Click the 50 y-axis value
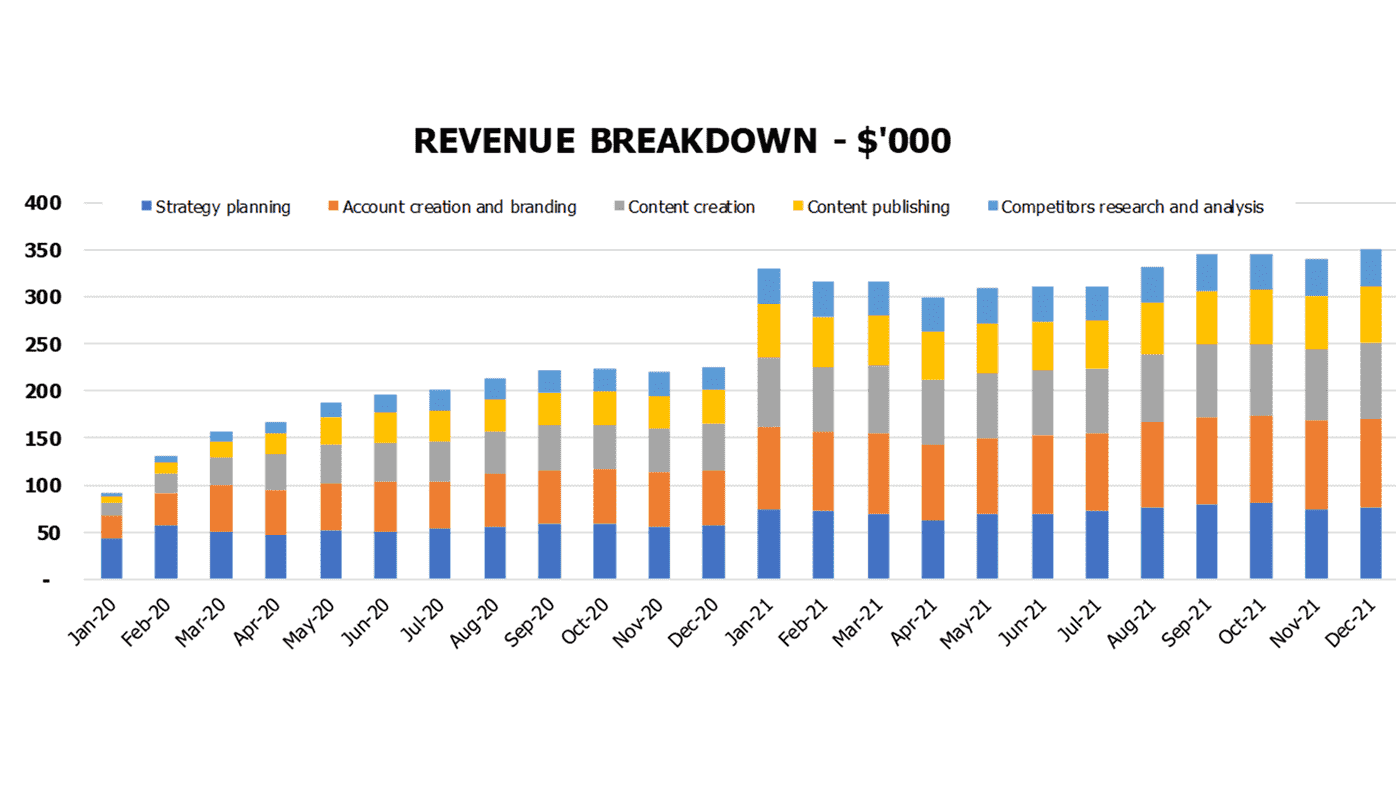 tap(50, 533)
